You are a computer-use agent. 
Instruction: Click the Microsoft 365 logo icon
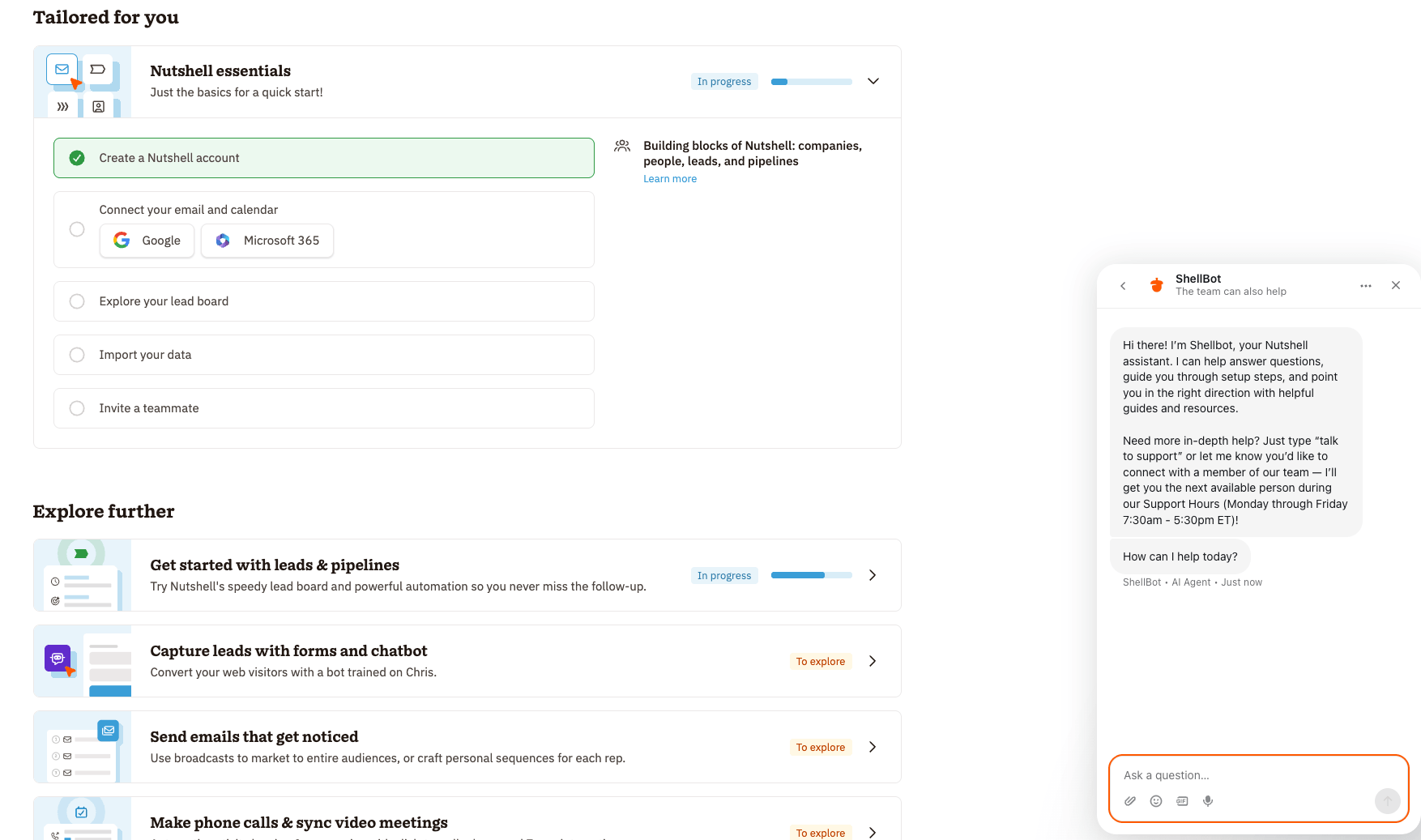point(223,241)
